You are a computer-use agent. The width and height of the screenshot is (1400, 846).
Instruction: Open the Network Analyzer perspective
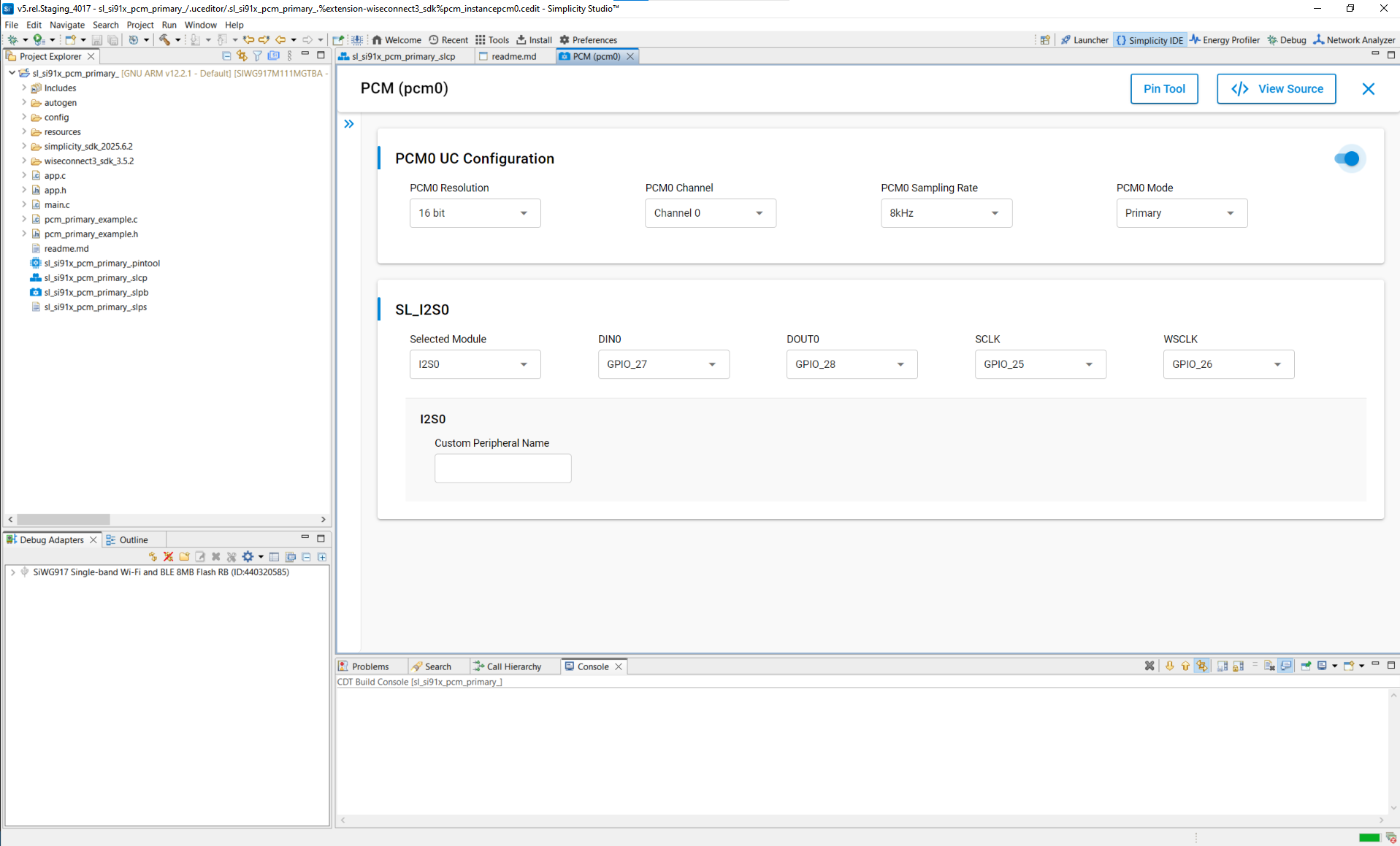(x=1355, y=39)
